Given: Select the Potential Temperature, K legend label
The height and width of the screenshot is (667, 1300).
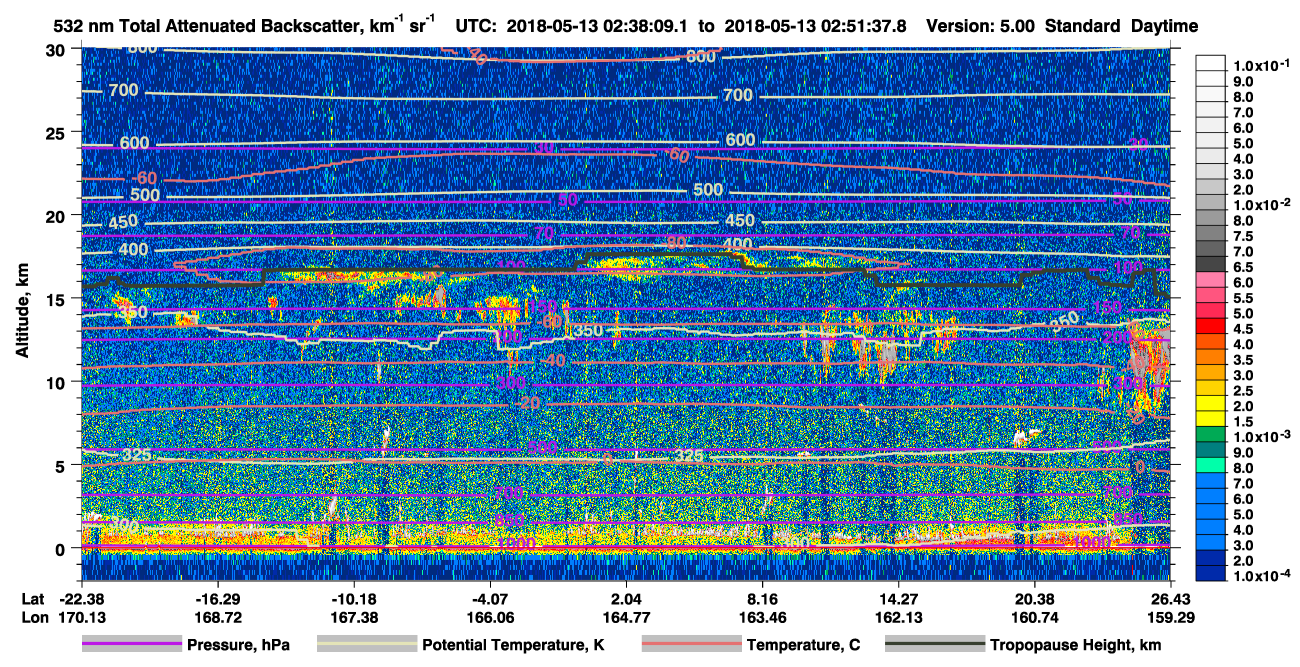Looking at the screenshot, I should pos(513,646).
